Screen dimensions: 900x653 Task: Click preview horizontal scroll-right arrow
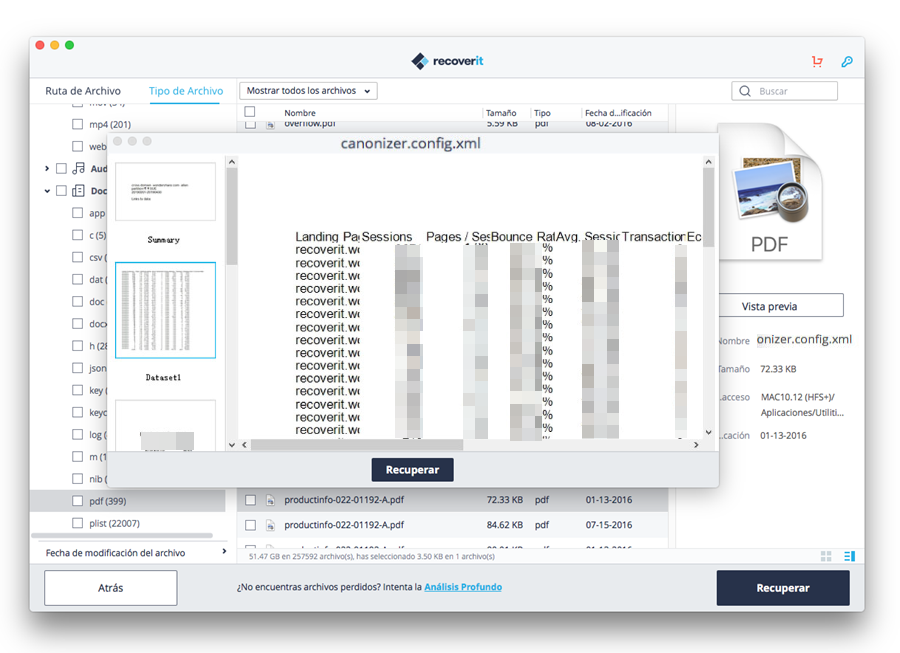696,445
